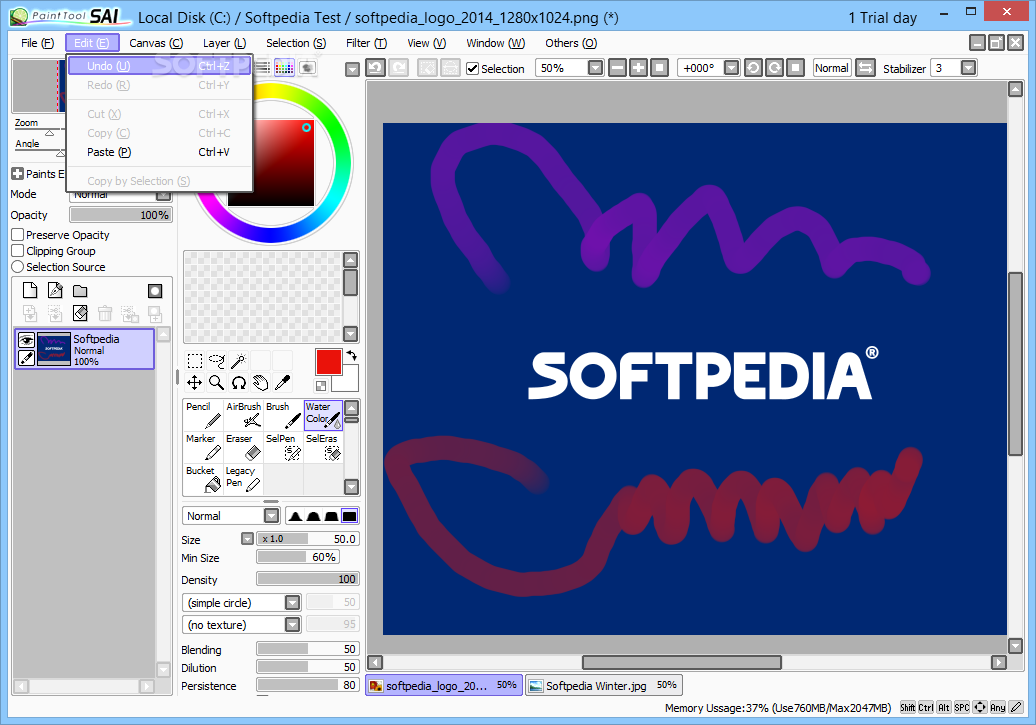This screenshot has height=725, width=1036.
Task: Adjust the Density slider
Action: 308,579
